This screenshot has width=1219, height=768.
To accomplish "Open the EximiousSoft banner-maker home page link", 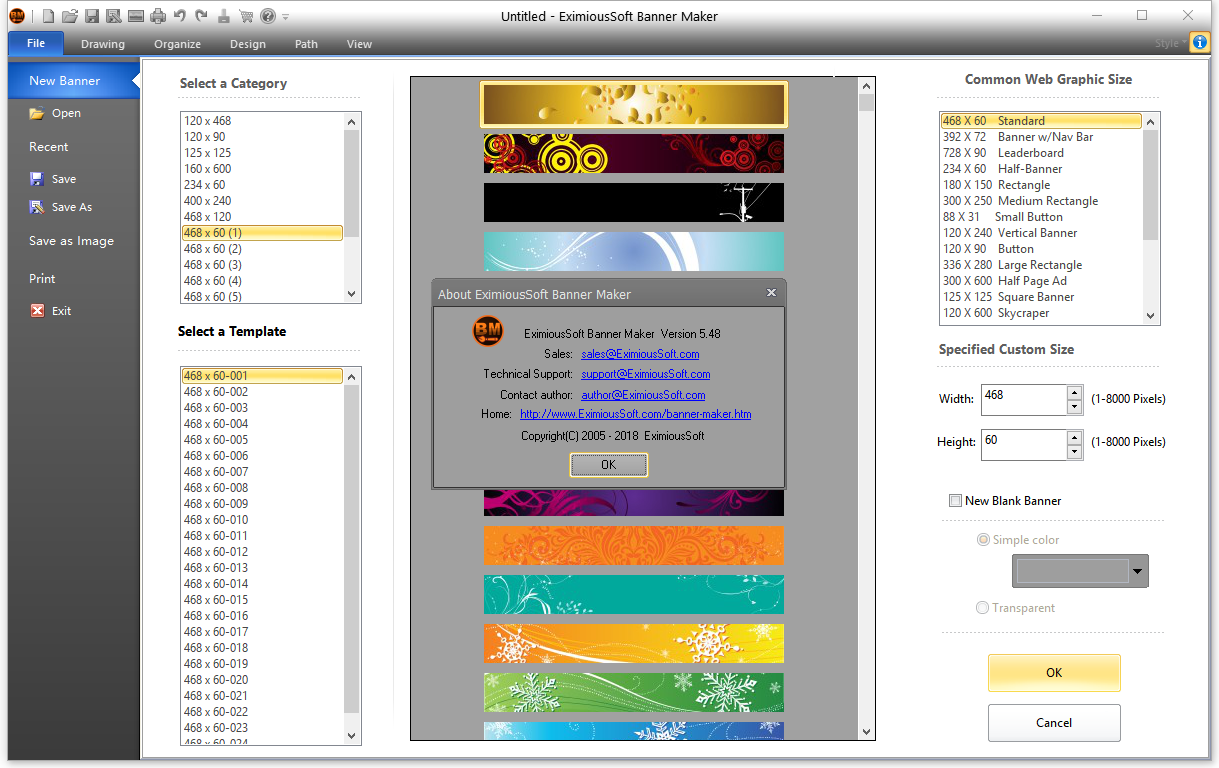I will (636, 414).
